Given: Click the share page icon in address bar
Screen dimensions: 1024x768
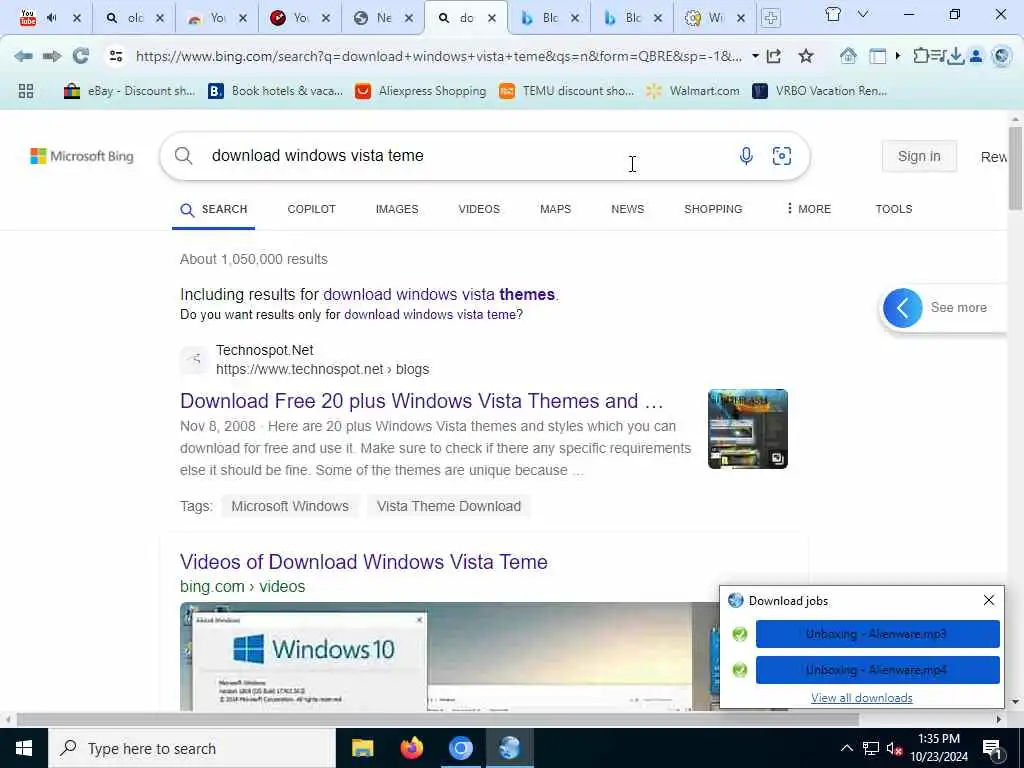Looking at the screenshot, I should [774, 56].
